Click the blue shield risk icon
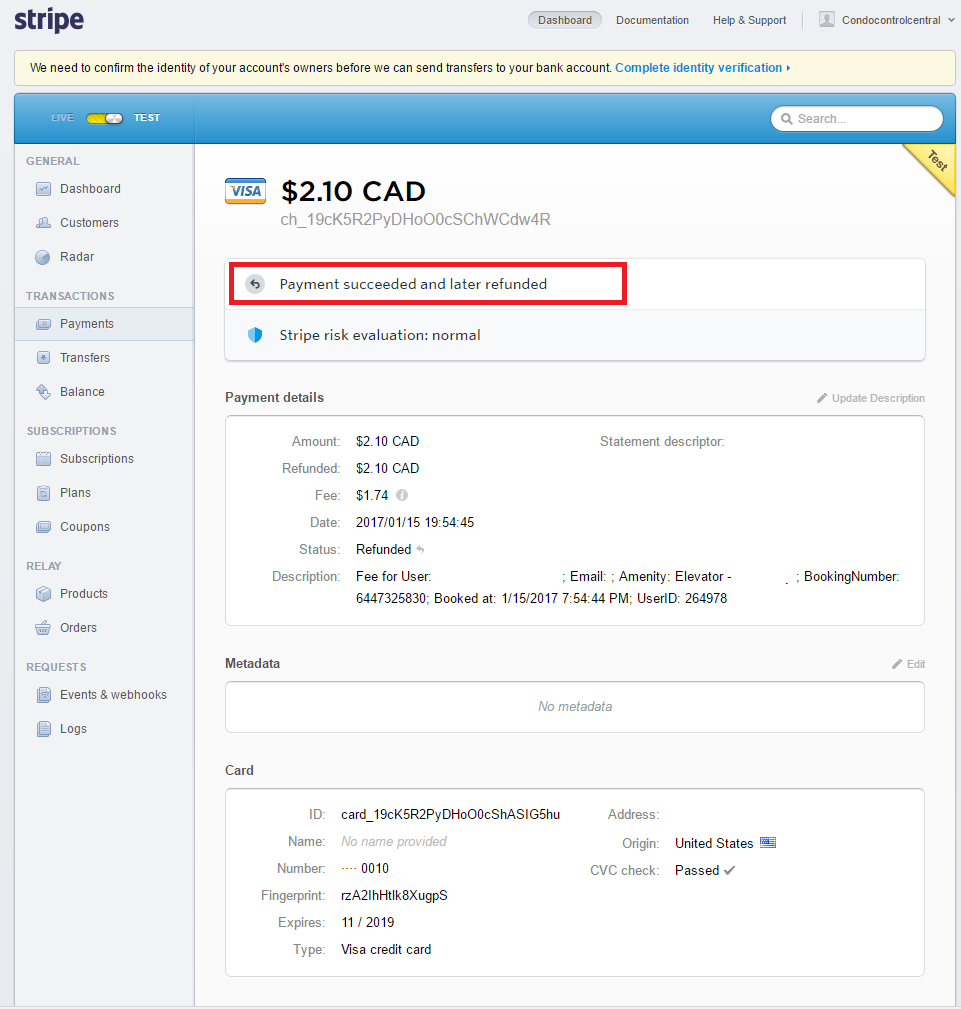Screen dimensions: 961x1009 tap(255, 335)
